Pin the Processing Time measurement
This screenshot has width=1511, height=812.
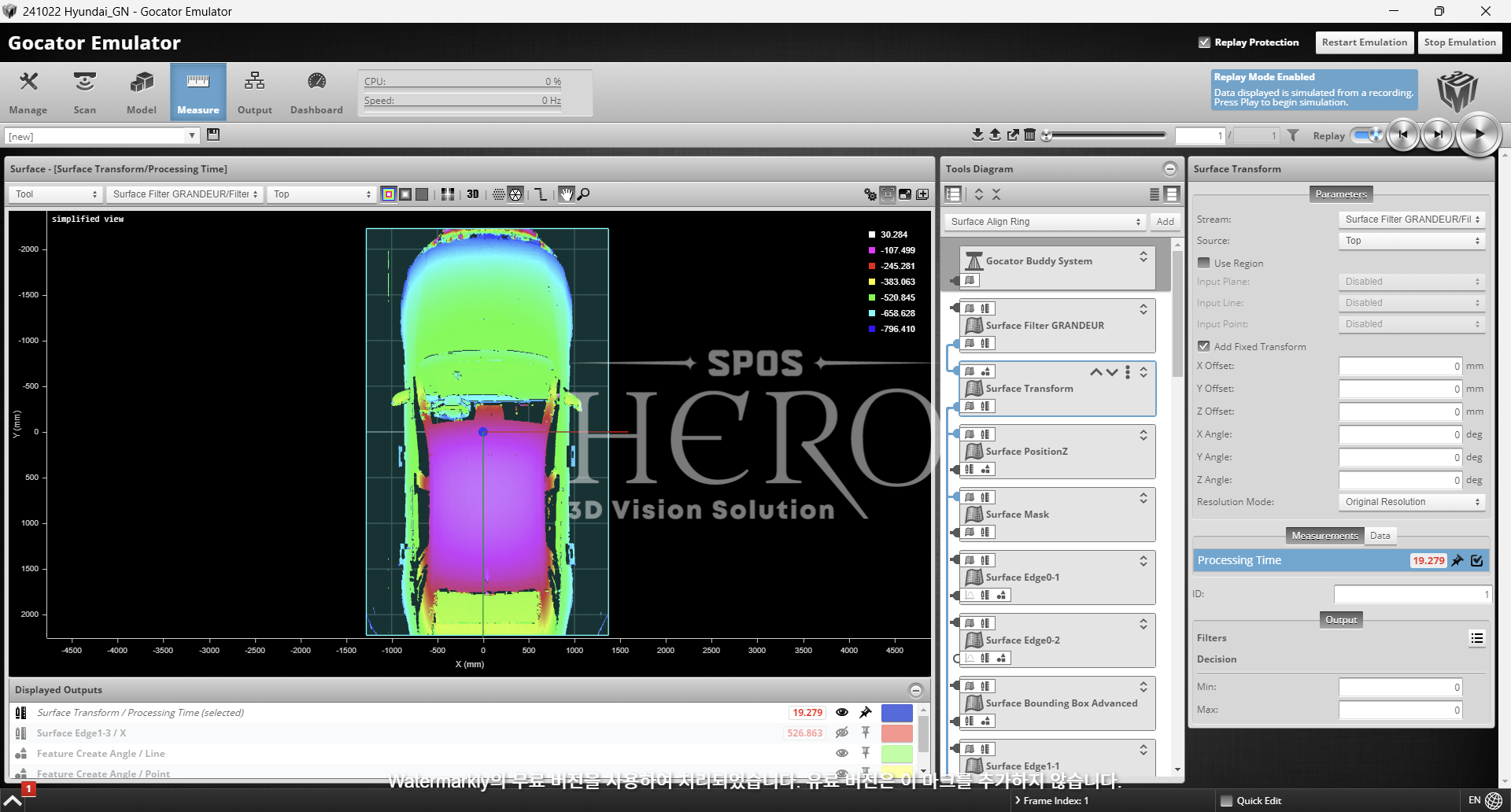(x=1457, y=561)
